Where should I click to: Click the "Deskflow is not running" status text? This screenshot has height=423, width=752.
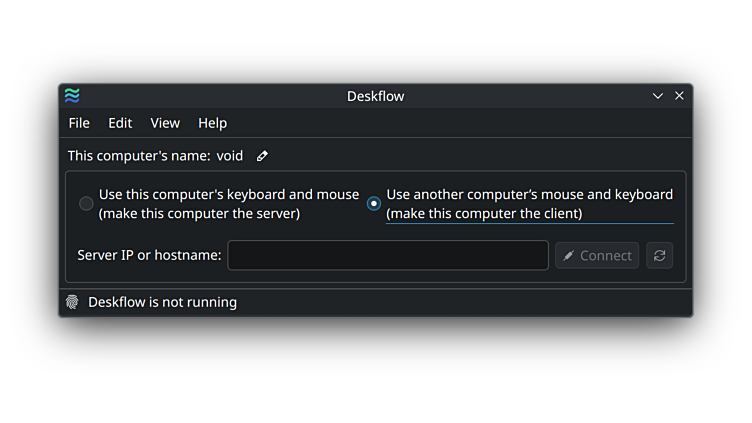[162, 302]
